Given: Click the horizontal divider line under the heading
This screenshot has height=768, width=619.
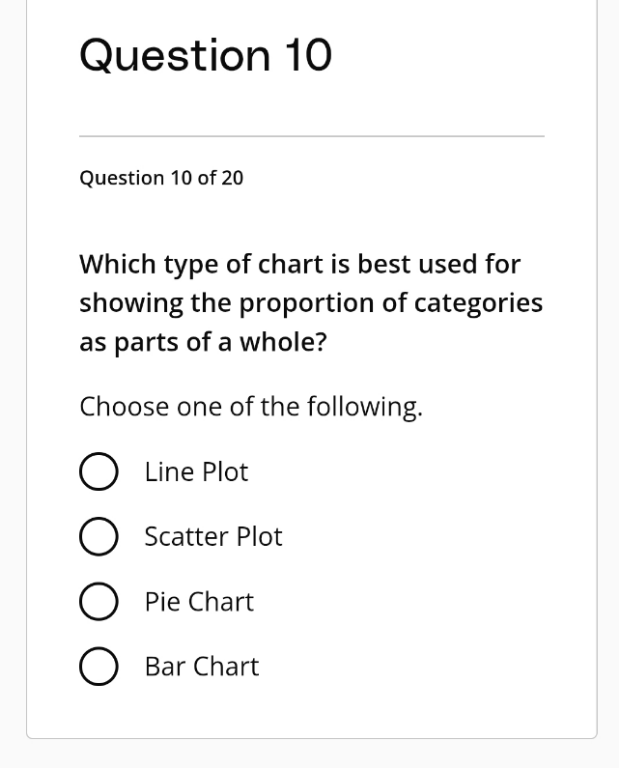Looking at the screenshot, I should (312, 136).
